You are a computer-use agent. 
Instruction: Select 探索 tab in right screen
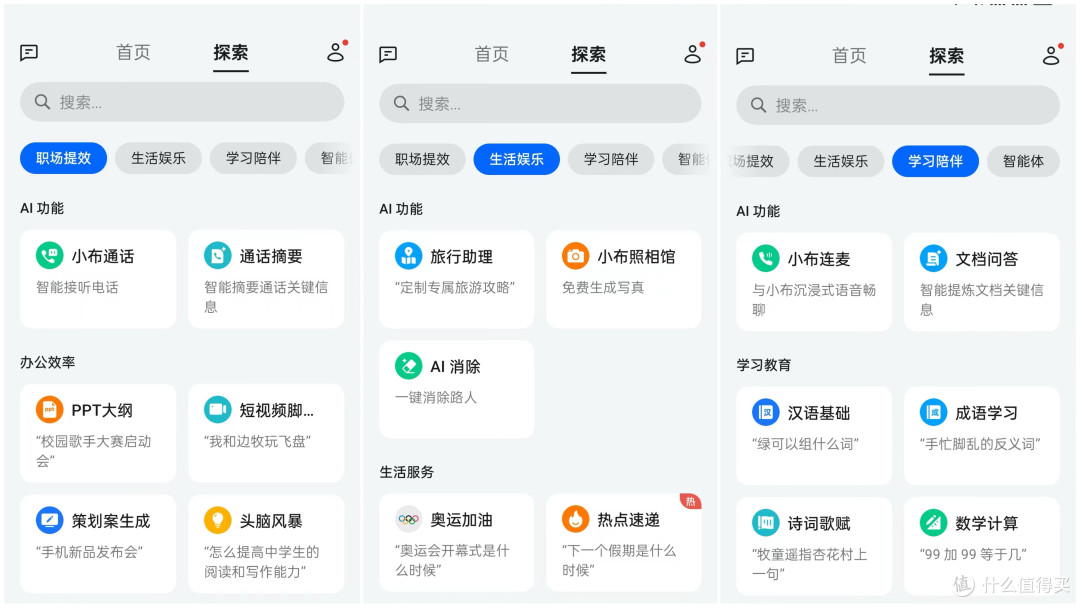(x=946, y=55)
